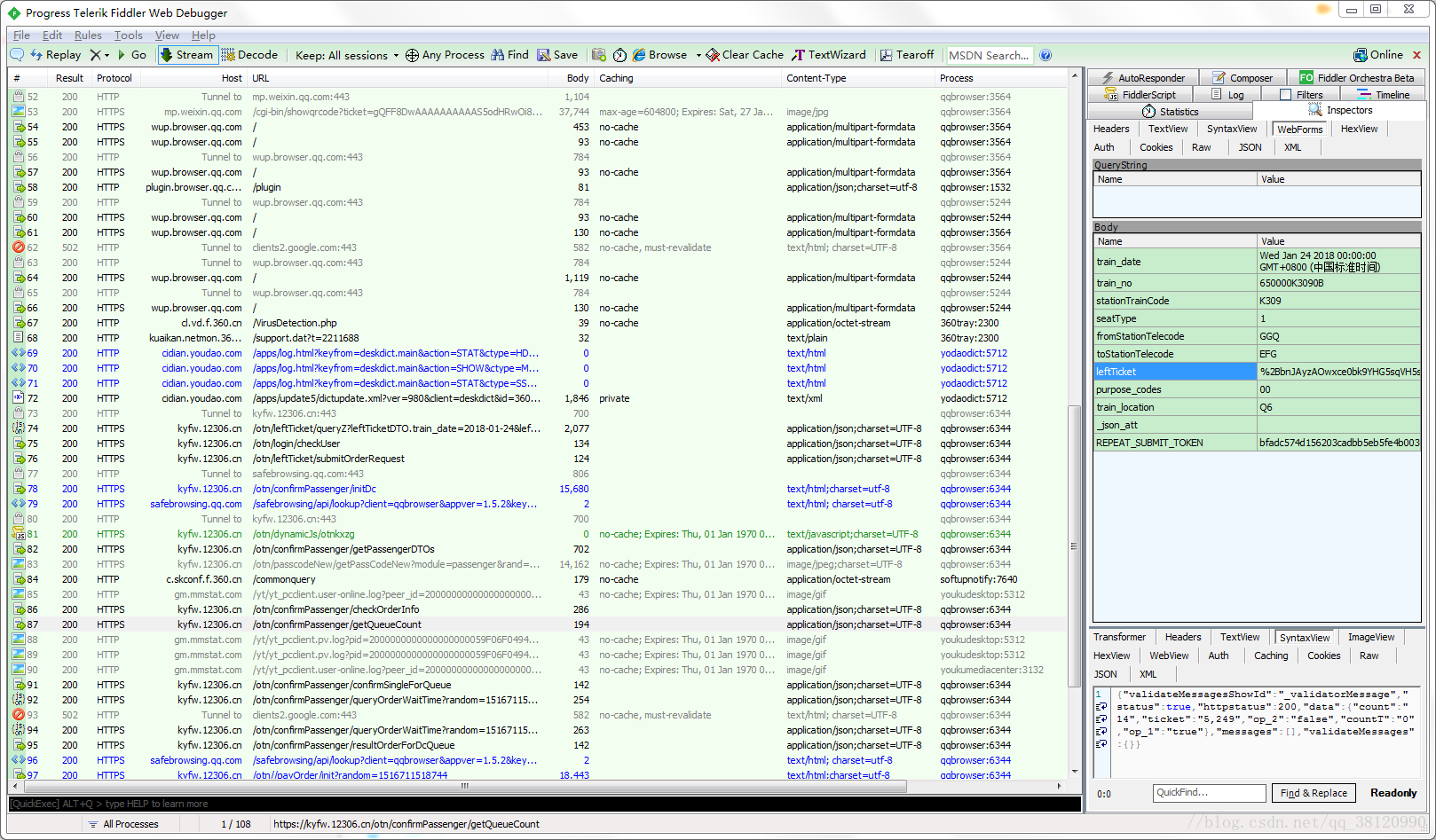Click the blue help question-mark icon
The width and height of the screenshot is (1436, 840).
point(1045,55)
